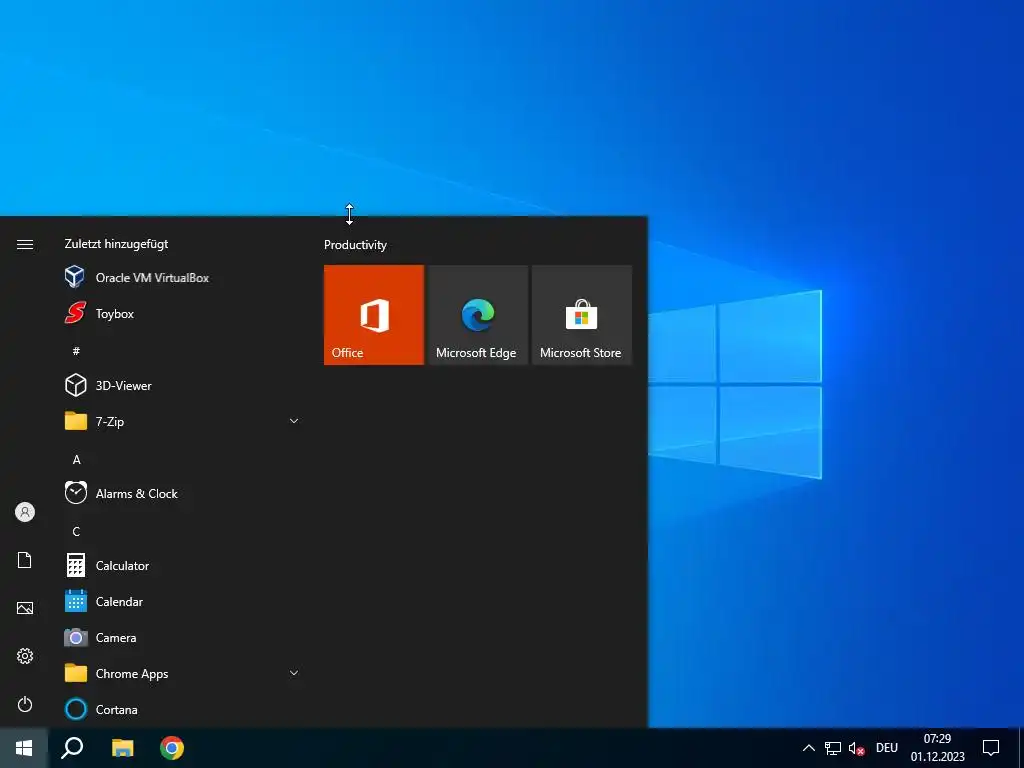Viewport: 1024px width, 768px height.
Task: Open the Chrome Apps folder
Action: [182, 673]
